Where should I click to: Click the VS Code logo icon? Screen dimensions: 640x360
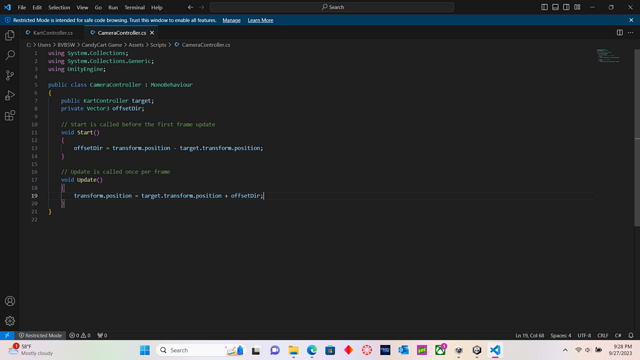(7, 7)
